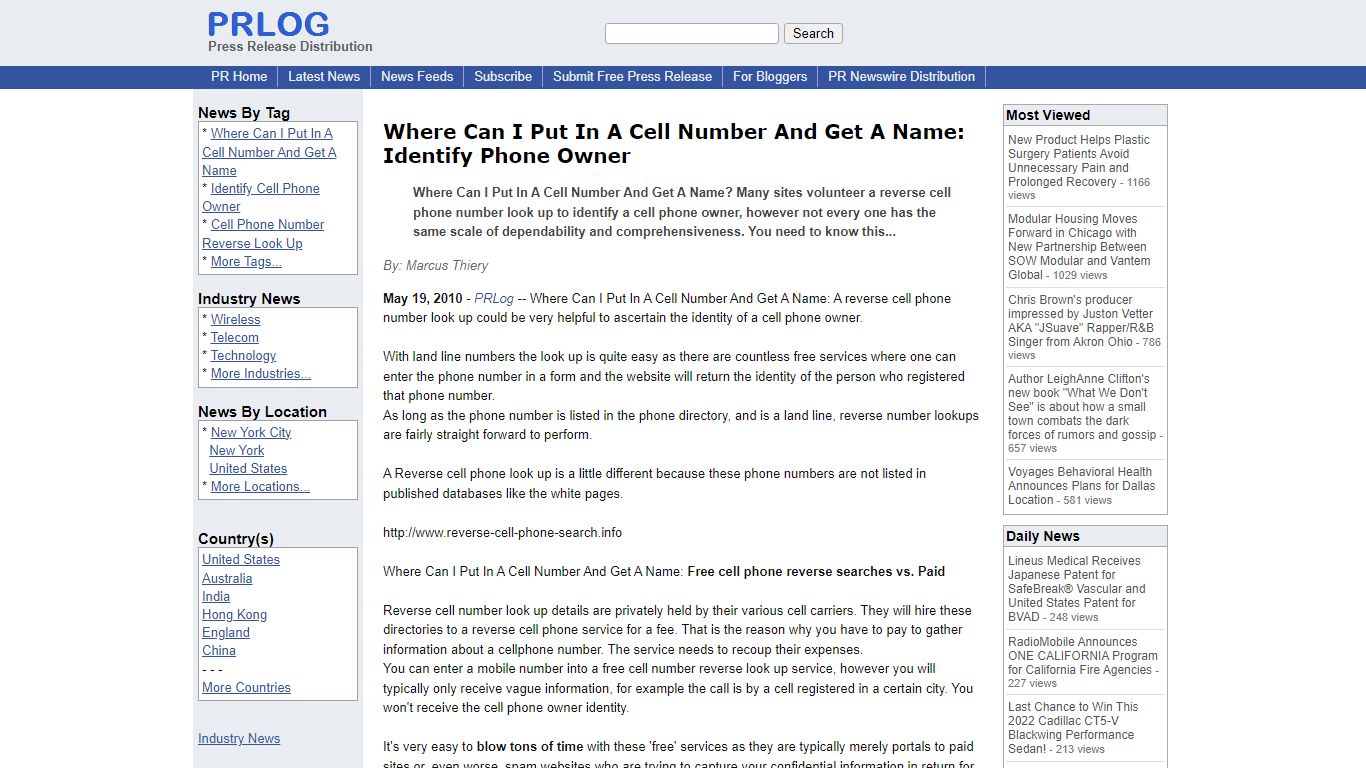Open PR Newswire Distribution
Image resolution: width=1366 pixels, height=768 pixels.
(901, 76)
